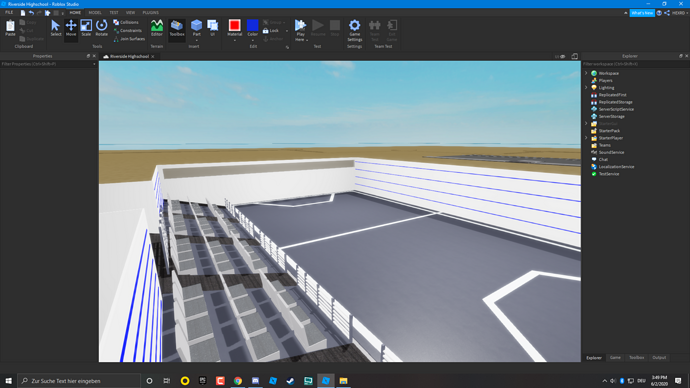
Task: Toggle viewport eye visibility icon
Action: click(x=562, y=56)
